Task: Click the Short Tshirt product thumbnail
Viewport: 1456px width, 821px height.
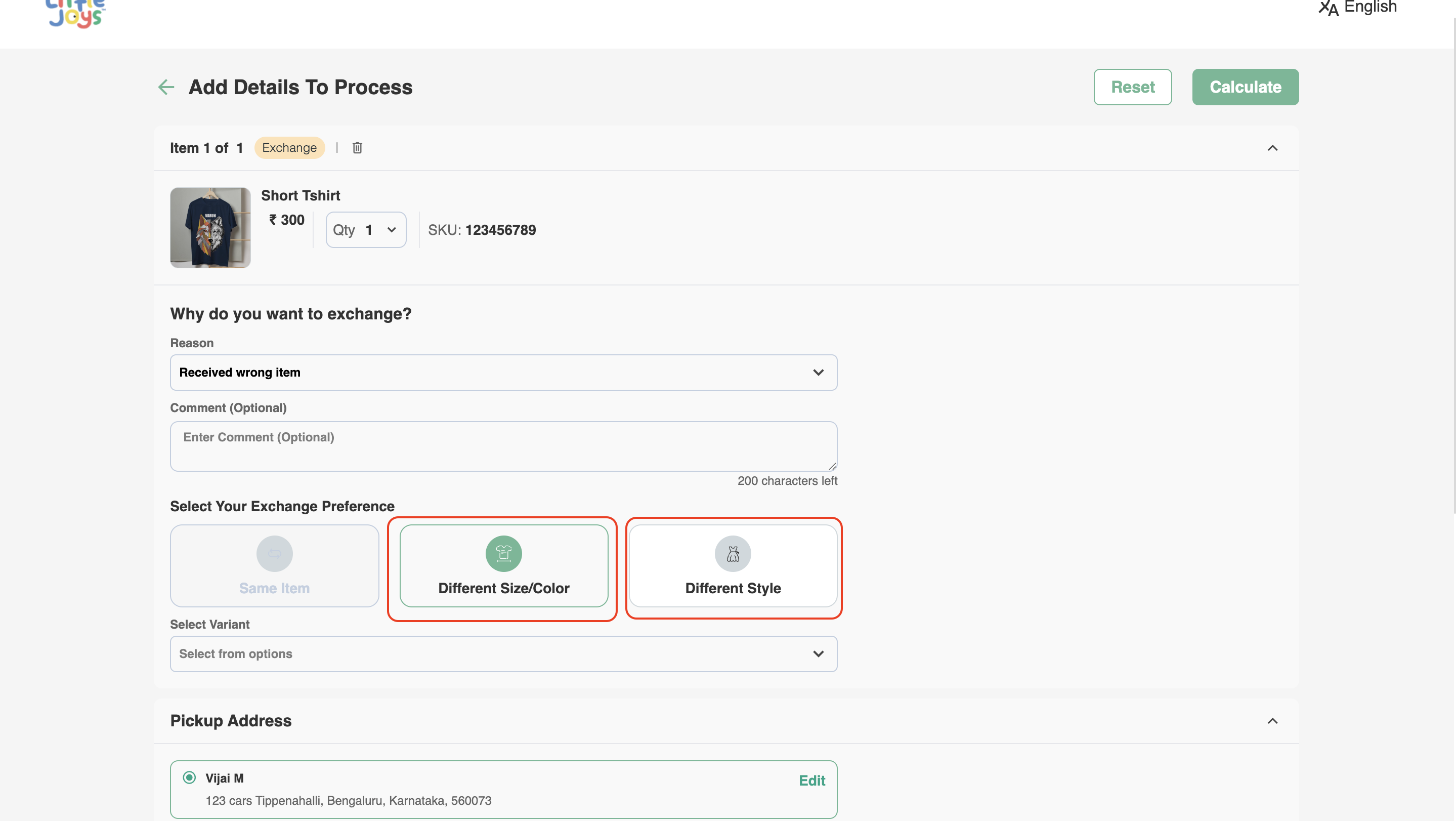Action: click(210, 227)
